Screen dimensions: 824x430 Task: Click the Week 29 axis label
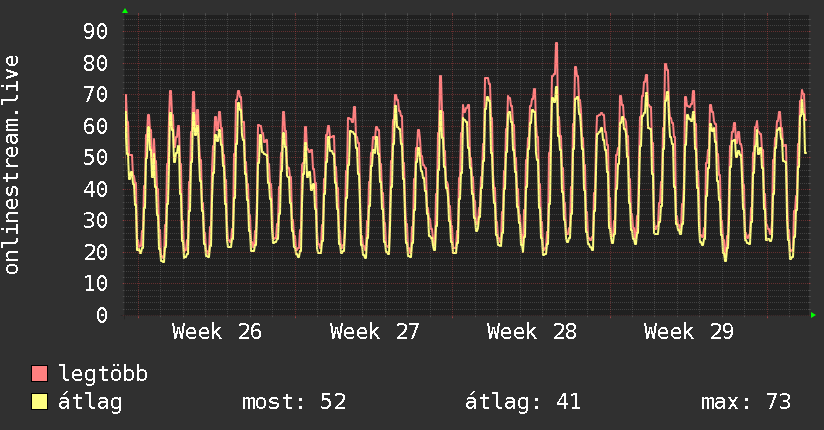(x=688, y=331)
